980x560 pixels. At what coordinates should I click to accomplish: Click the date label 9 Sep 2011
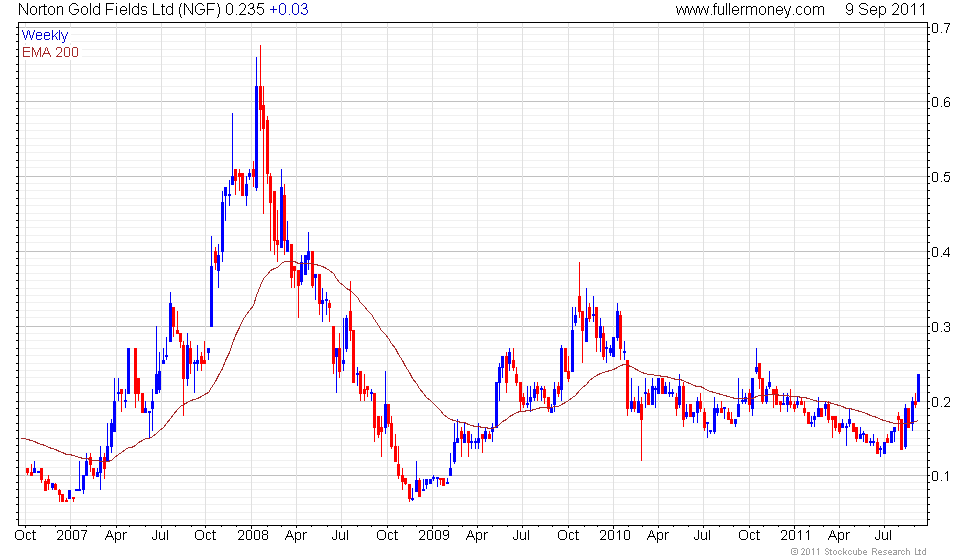click(x=885, y=9)
